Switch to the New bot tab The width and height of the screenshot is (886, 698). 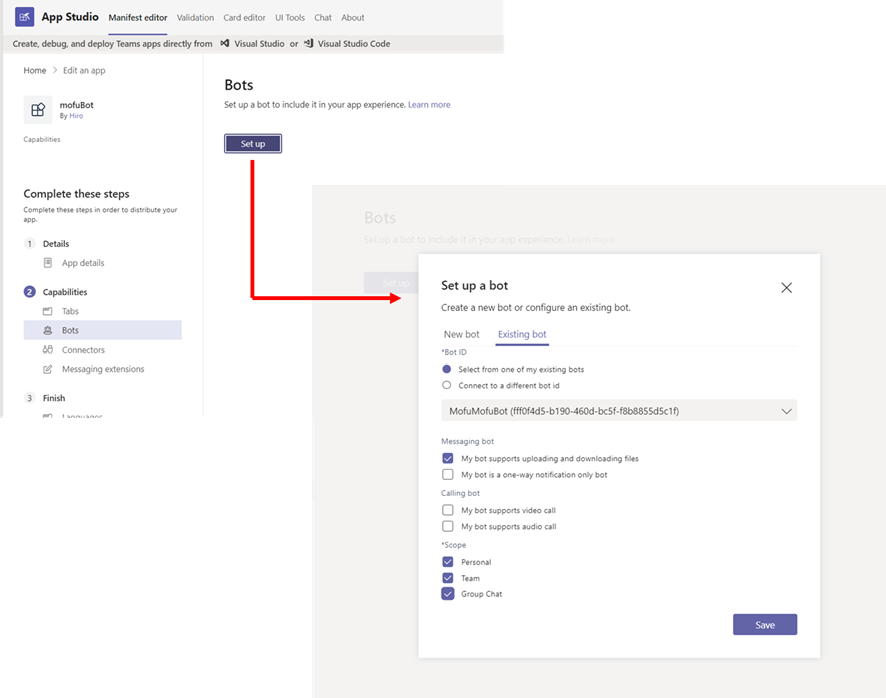[x=461, y=334]
